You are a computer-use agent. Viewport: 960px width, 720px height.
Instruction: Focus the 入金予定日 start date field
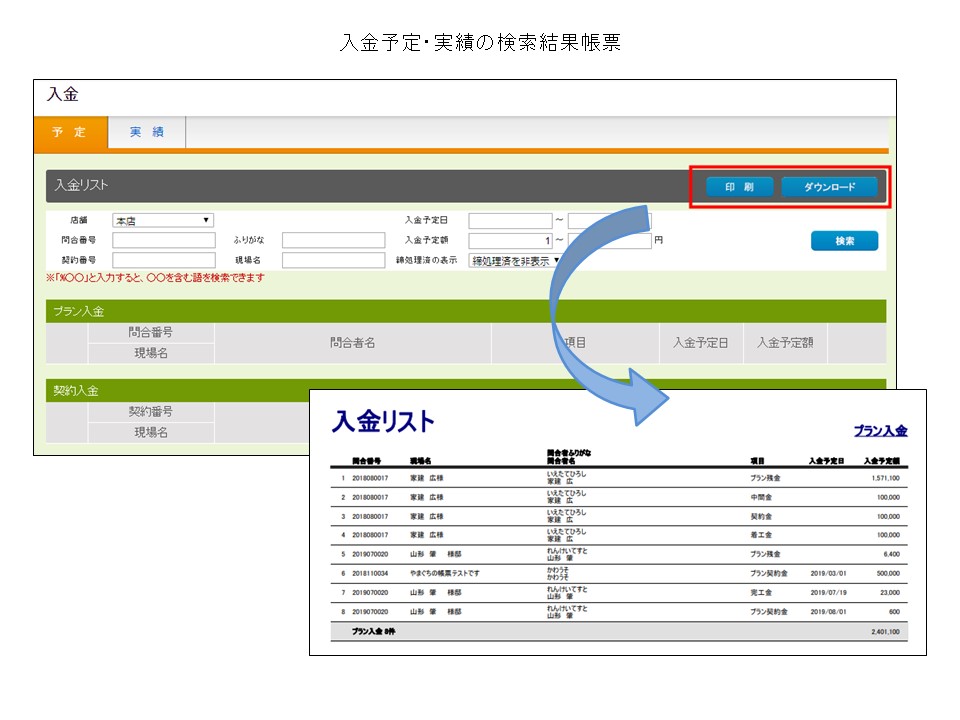coord(510,220)
